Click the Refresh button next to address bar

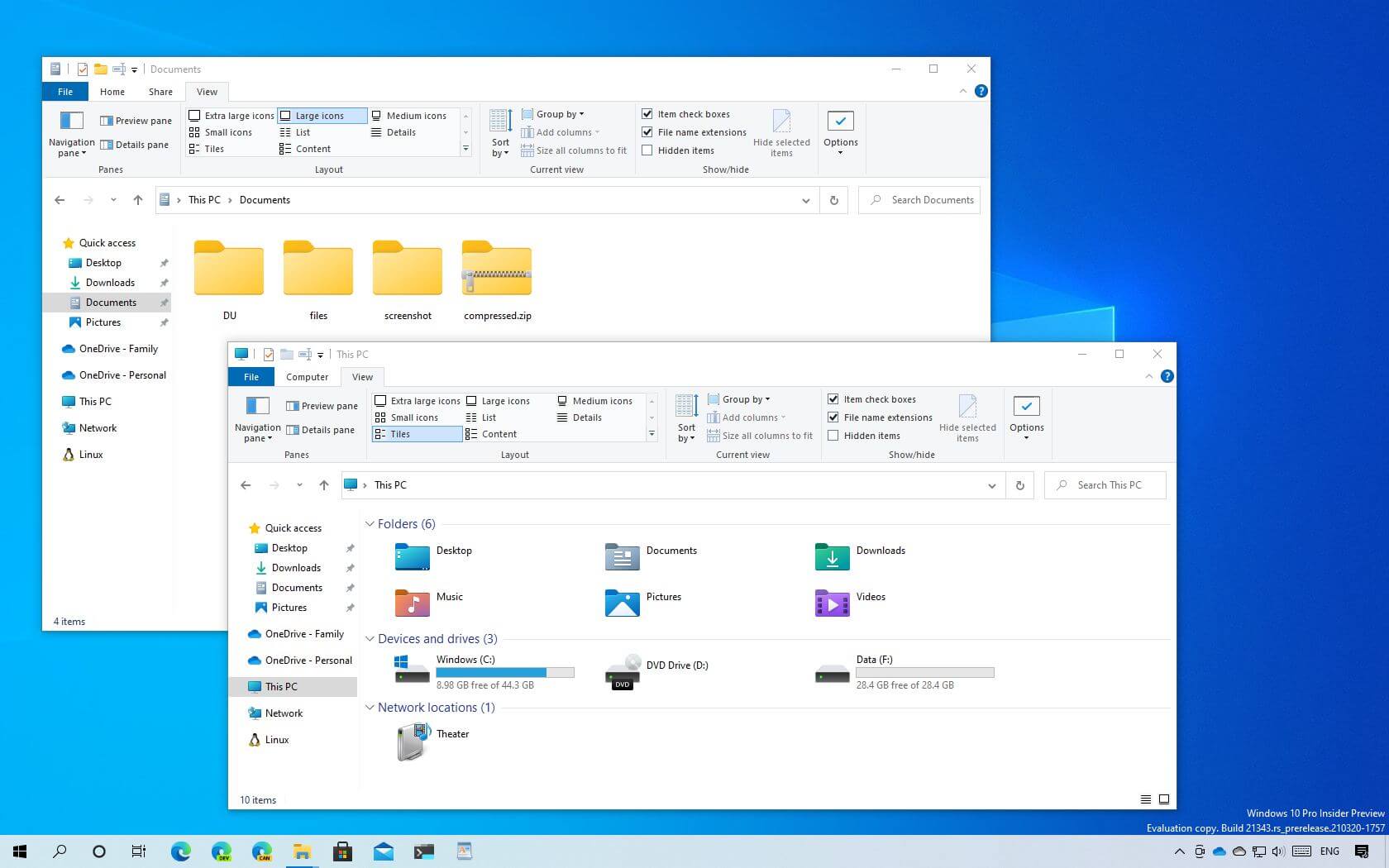pyautogui.click(x=1019, y=485)
